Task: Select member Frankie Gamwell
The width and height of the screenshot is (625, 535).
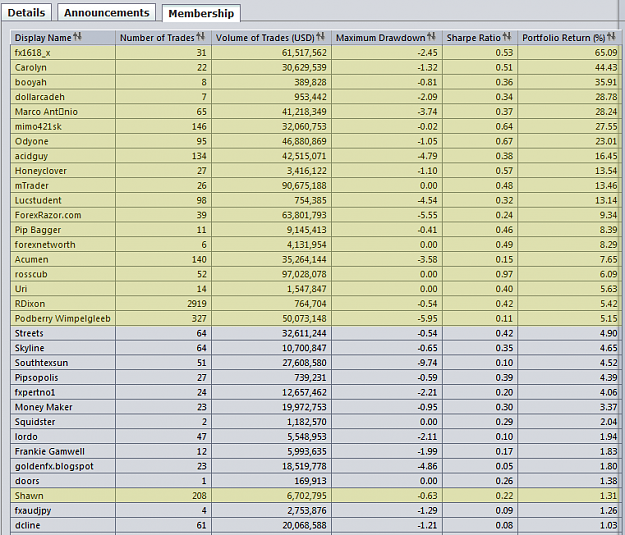Action: click(x=49, y=451)
